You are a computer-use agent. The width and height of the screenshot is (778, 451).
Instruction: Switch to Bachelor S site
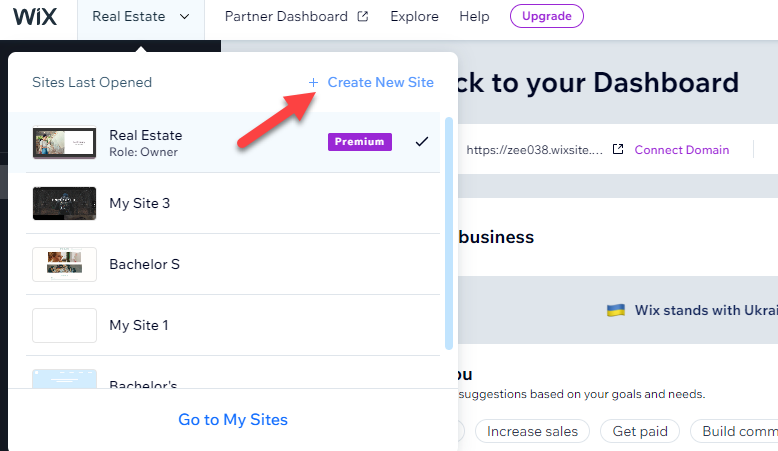(144, 264)
